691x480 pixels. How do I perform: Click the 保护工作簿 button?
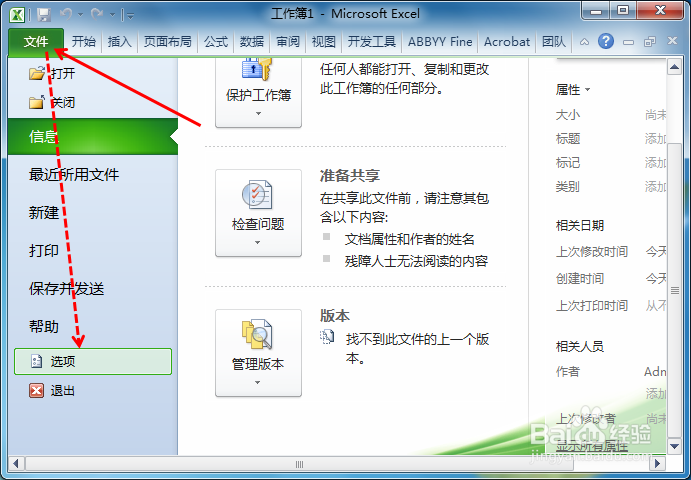point(258,93)
